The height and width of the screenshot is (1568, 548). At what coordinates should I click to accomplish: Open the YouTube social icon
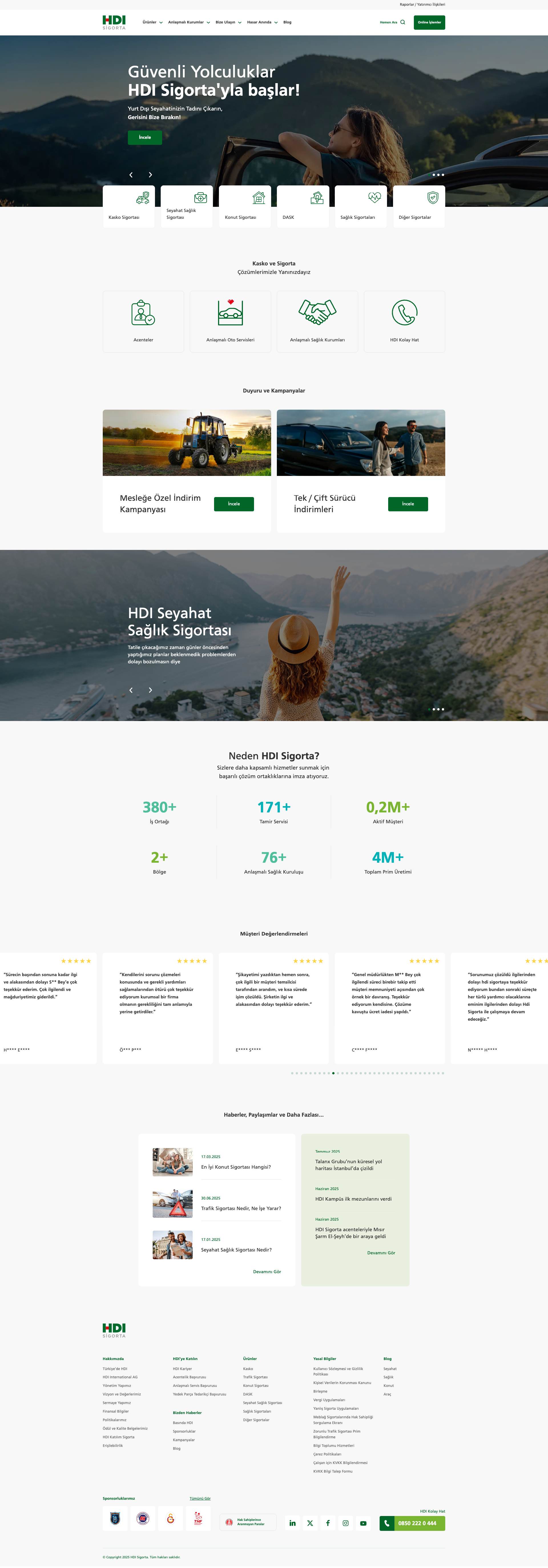363,1523
